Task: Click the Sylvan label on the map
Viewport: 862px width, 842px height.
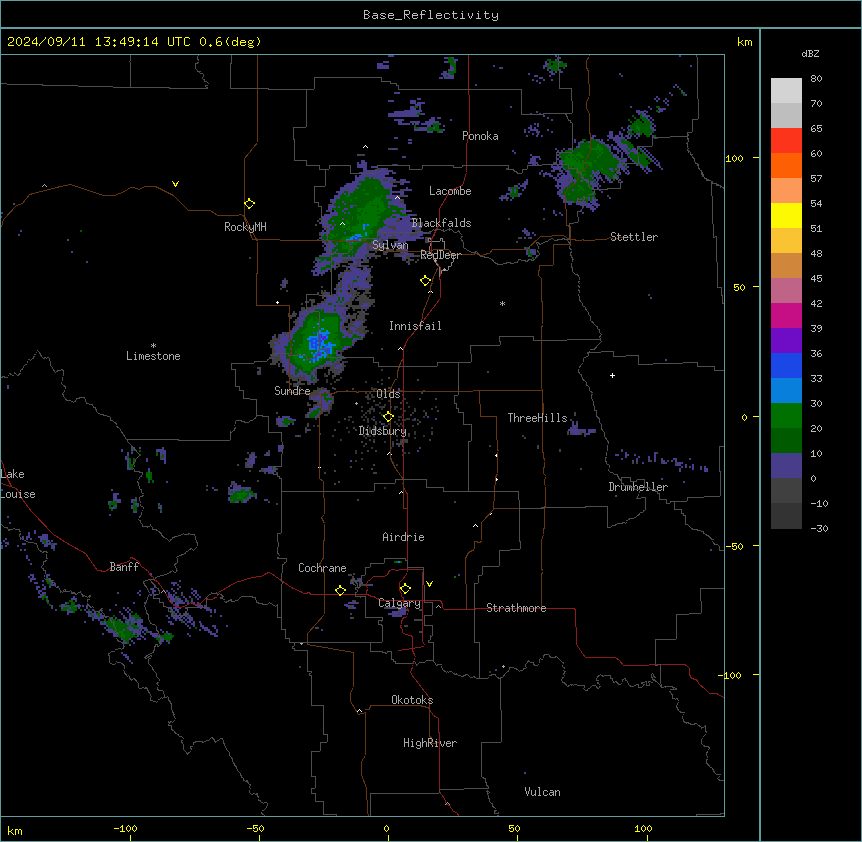Action: pyautogui.click(x=390, y=245)
